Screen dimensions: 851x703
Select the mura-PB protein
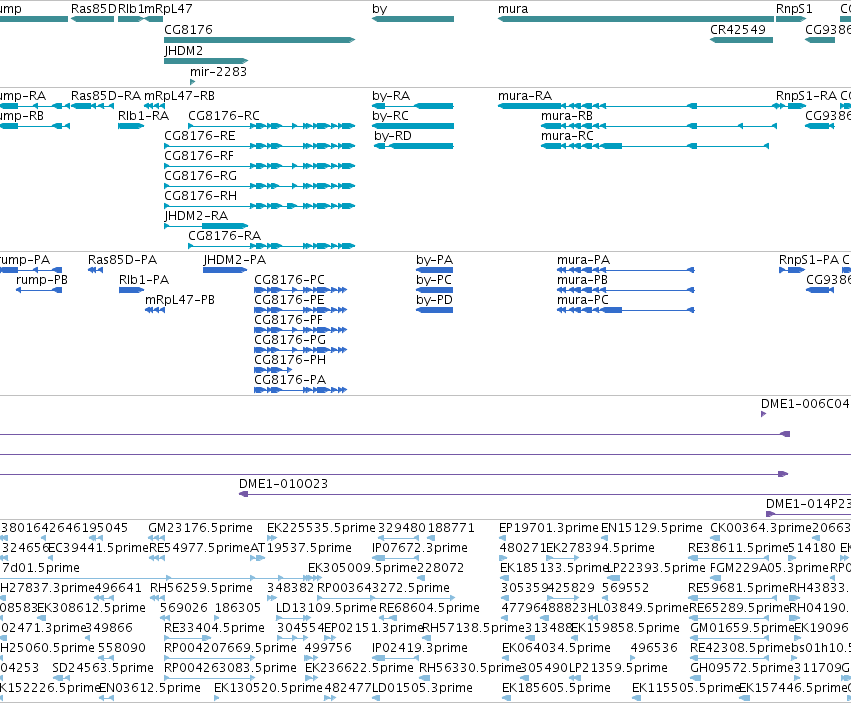626,290
